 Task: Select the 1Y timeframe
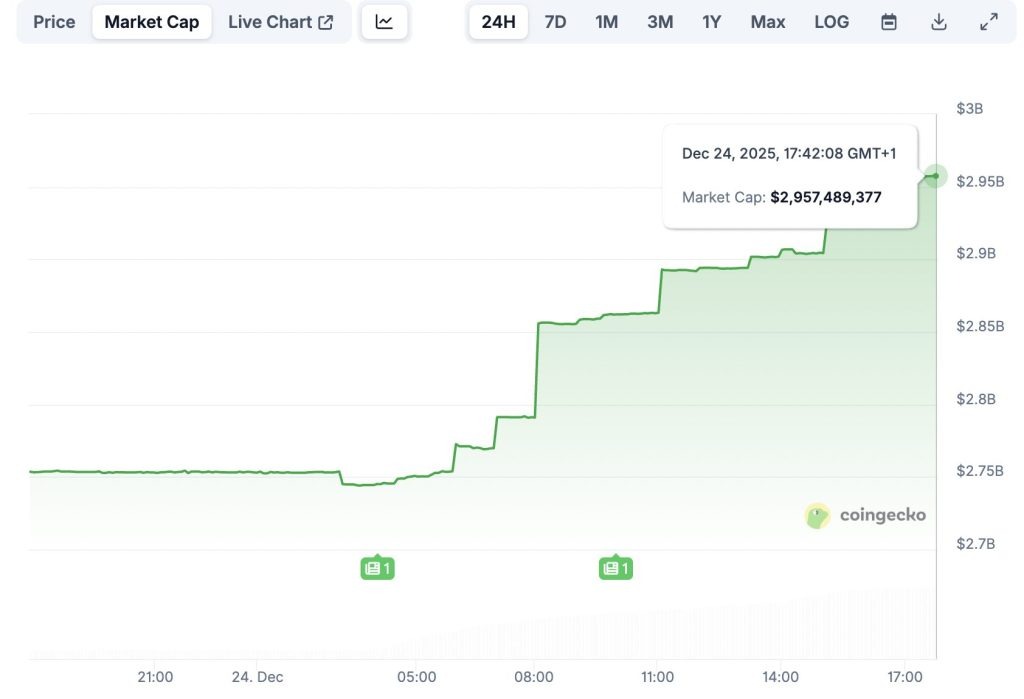tap(711, 21)
